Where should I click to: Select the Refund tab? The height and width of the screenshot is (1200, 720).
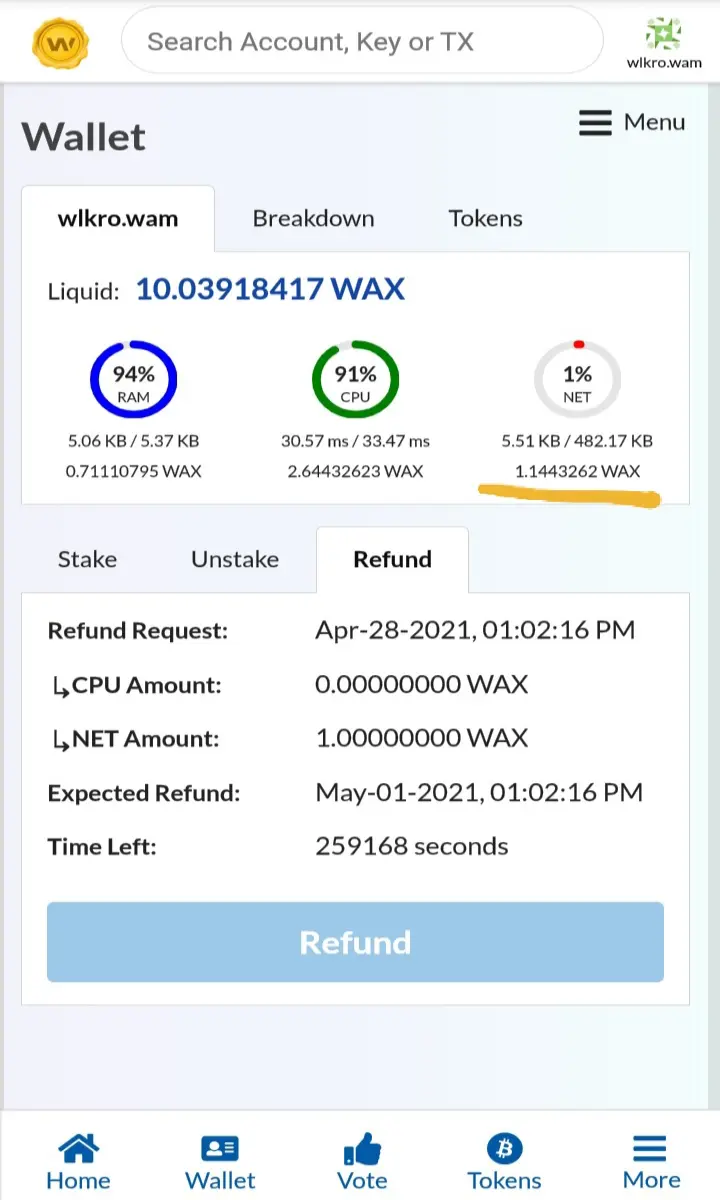pyautogui.click(x=392, y=559)
